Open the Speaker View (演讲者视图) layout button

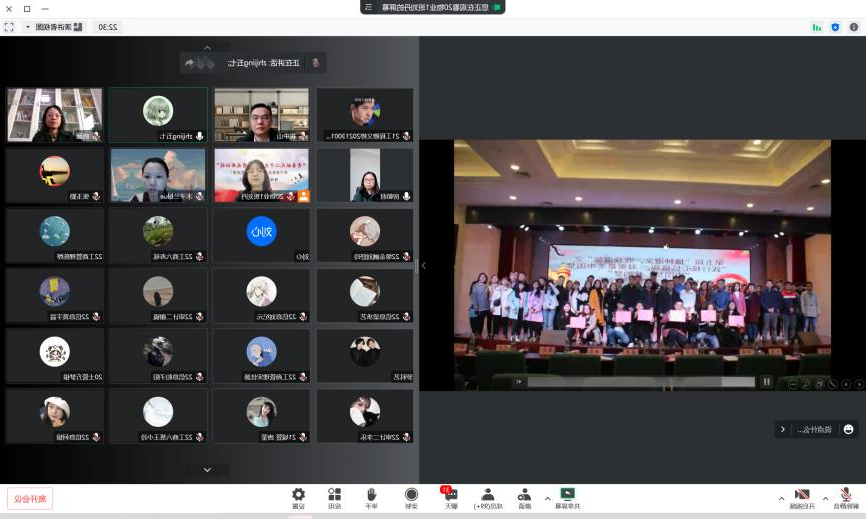click(x=59, y=27)
